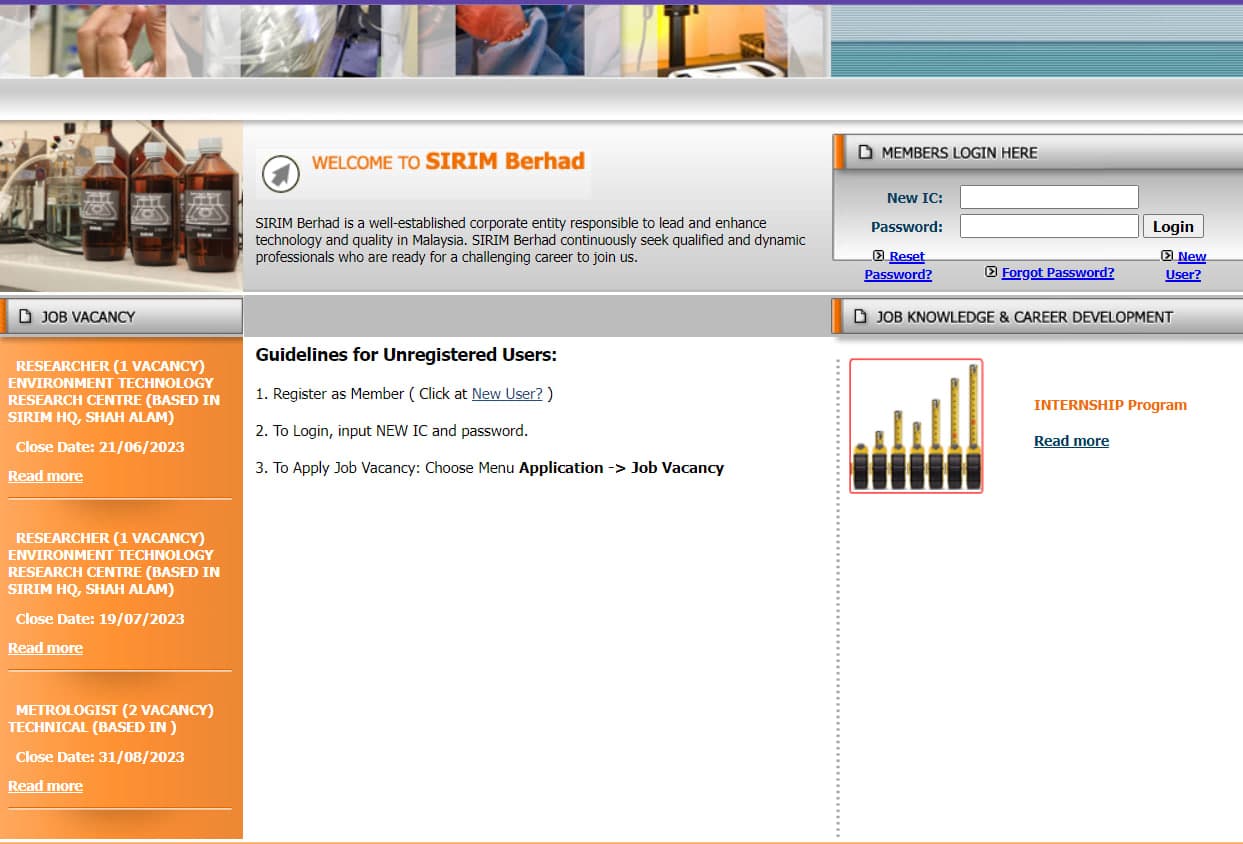This screenshot has height=844, width=1243.
Task: Click the Login button
Action: point(1173,226)
